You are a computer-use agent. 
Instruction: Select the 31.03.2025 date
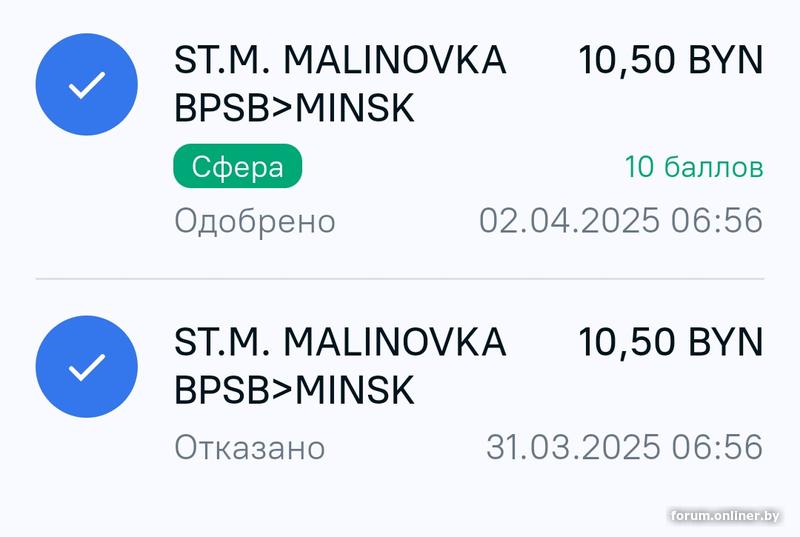tap(573, 447)
